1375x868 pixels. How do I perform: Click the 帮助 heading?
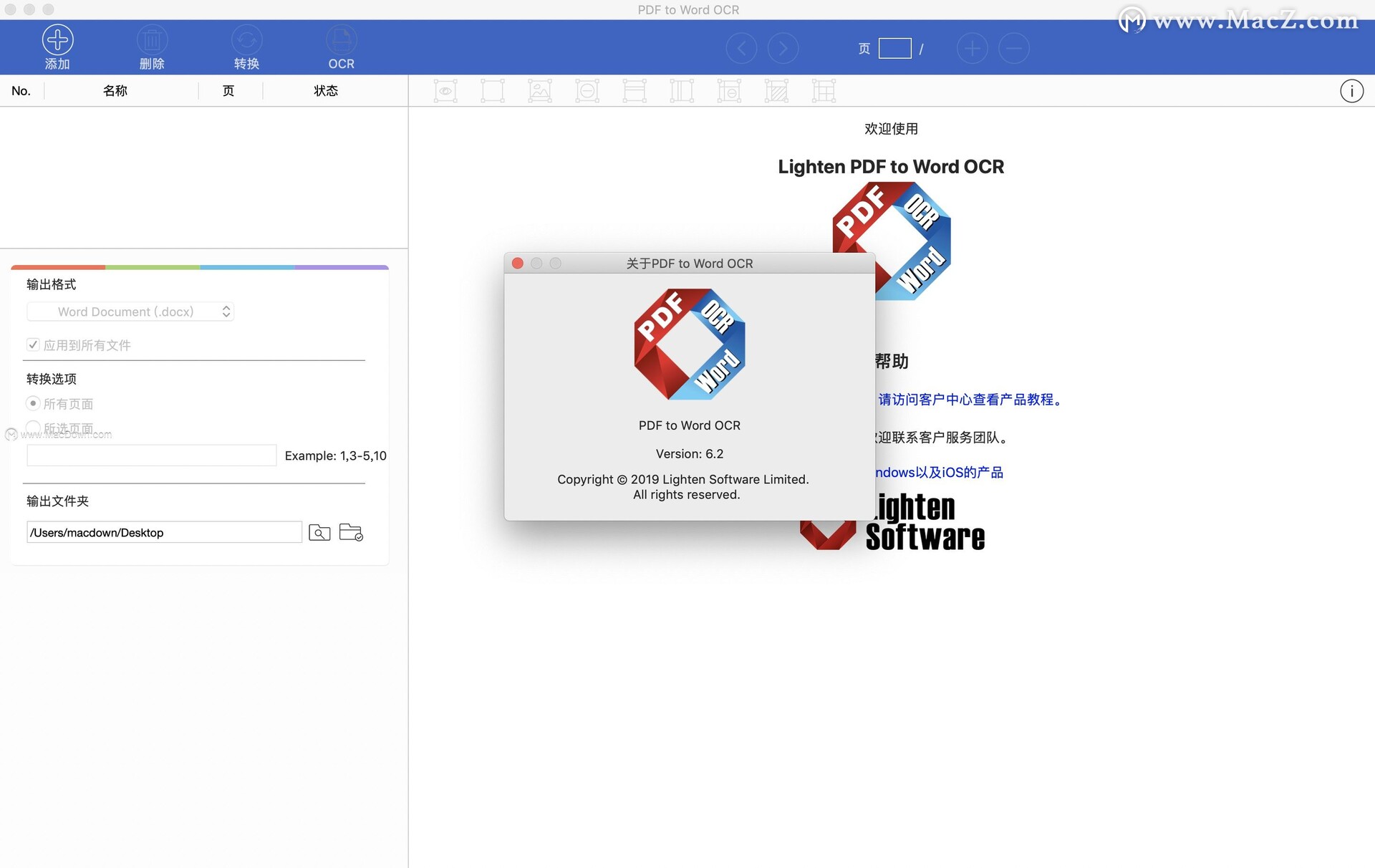pyautogui.click(x=892, y=361)
